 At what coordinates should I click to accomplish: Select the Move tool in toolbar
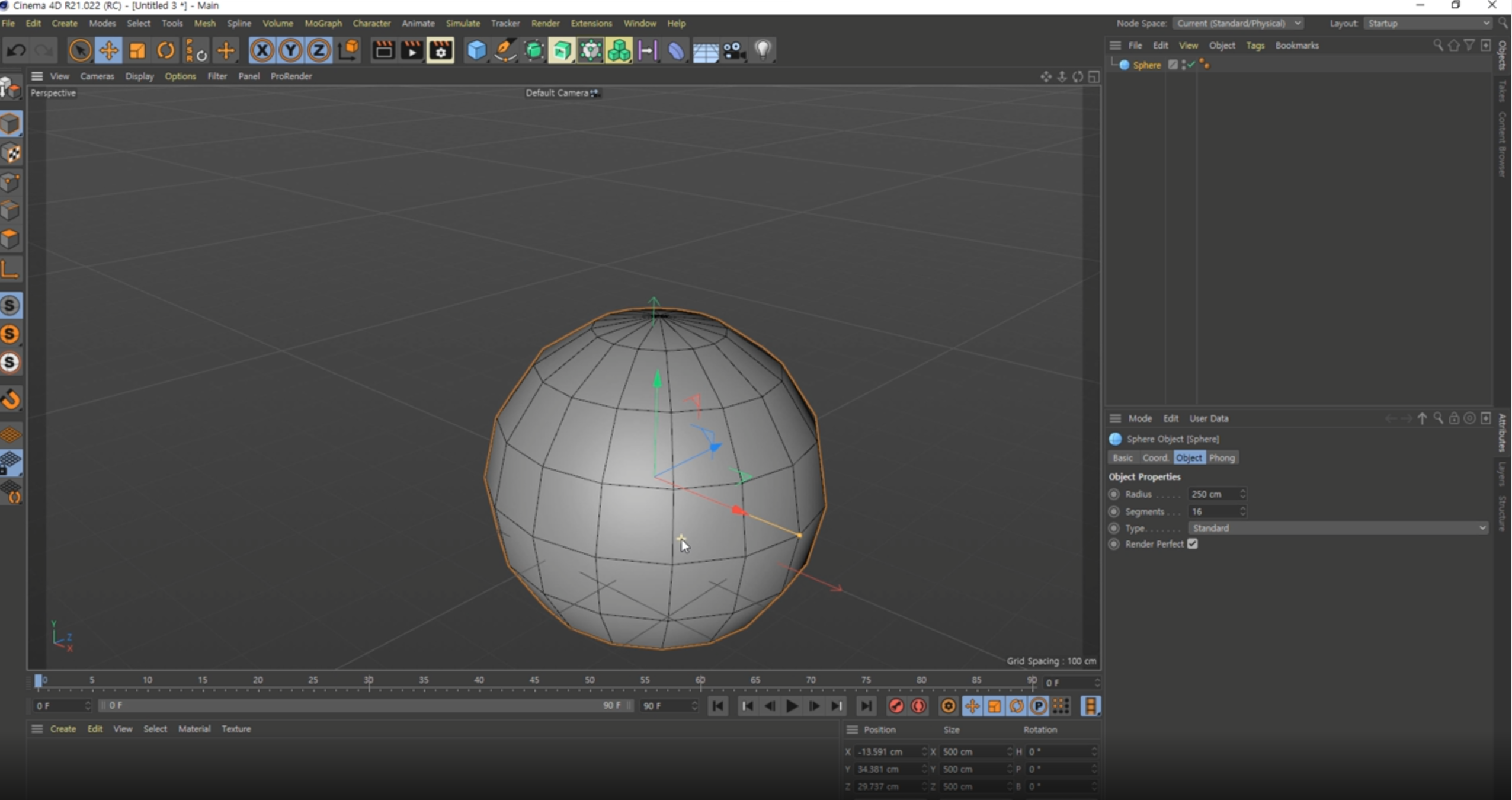pyautogui.click(x=108, y=51)
